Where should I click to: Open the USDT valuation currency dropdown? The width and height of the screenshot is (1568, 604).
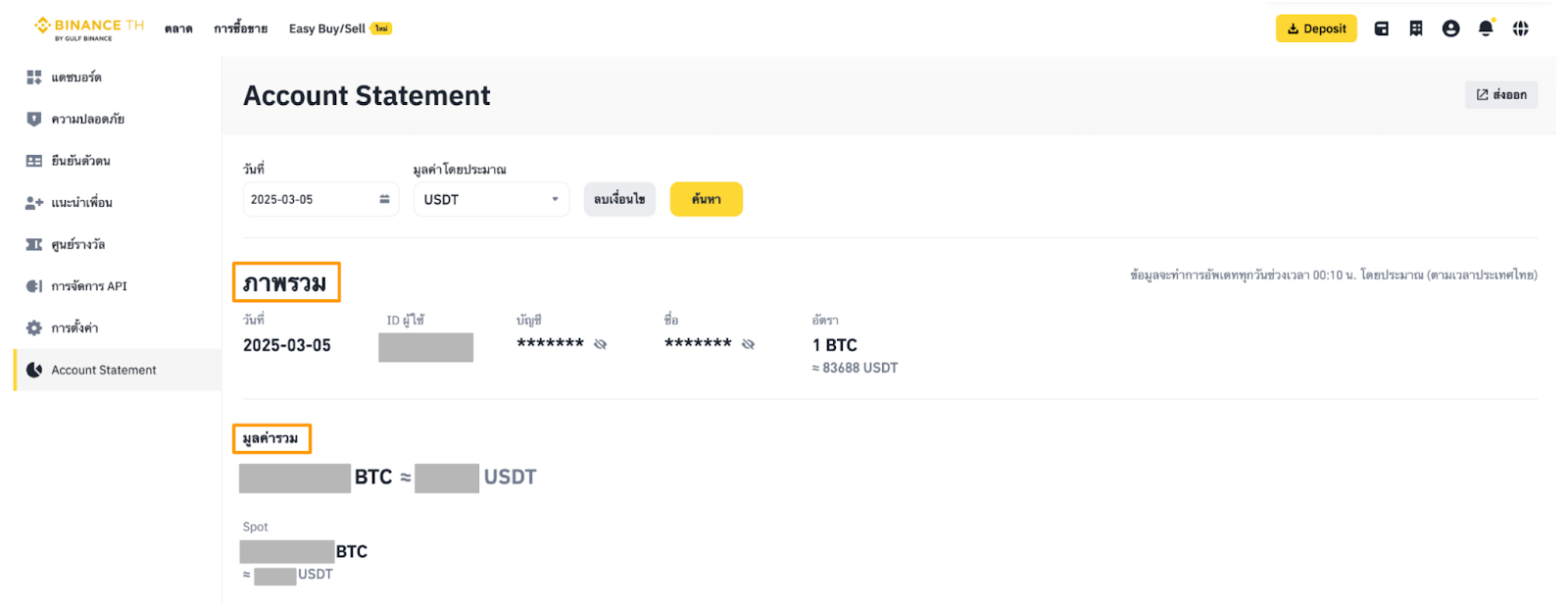[x=490, y=199]
